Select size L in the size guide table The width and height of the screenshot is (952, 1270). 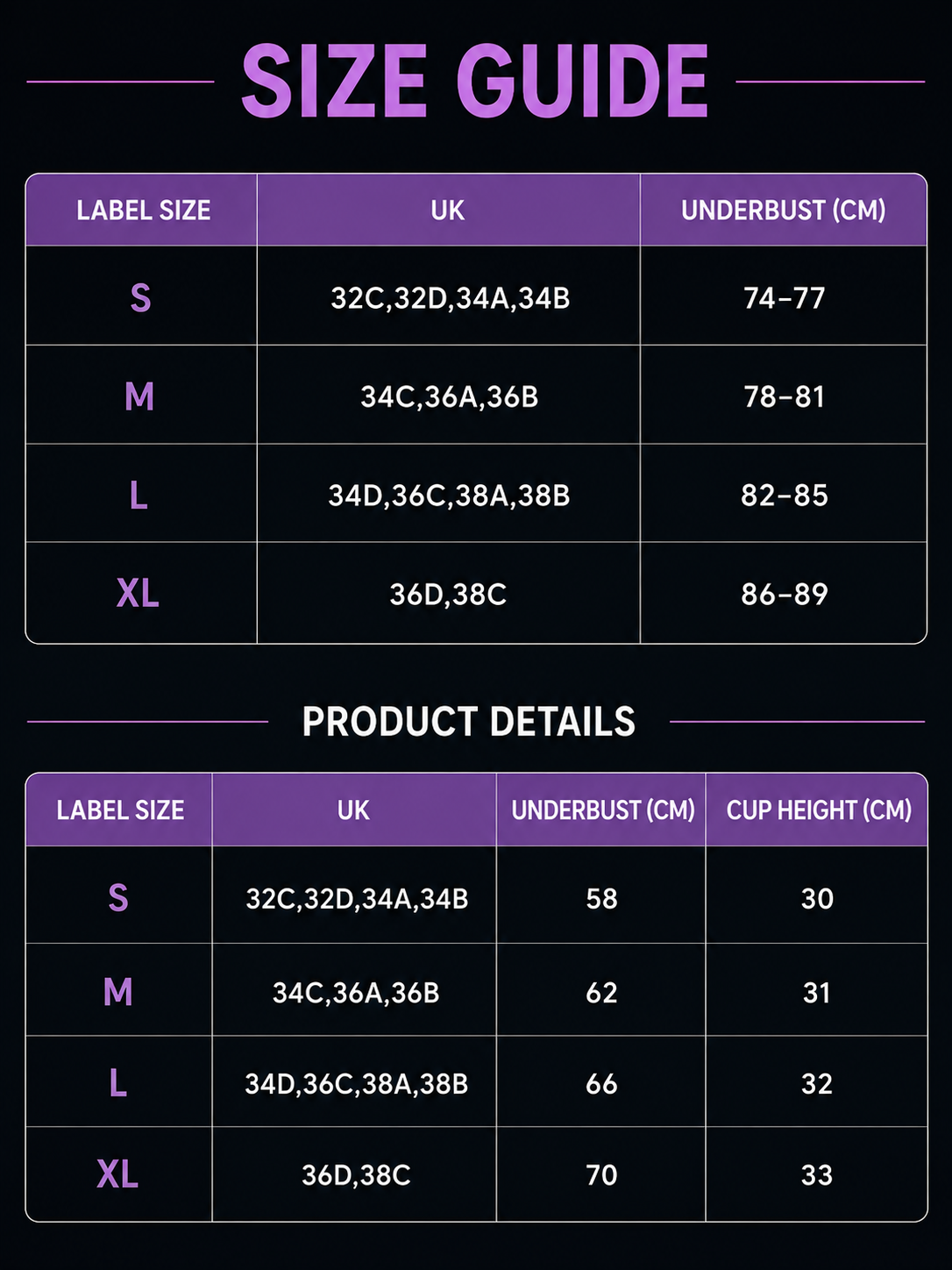(x=139, y=496)
